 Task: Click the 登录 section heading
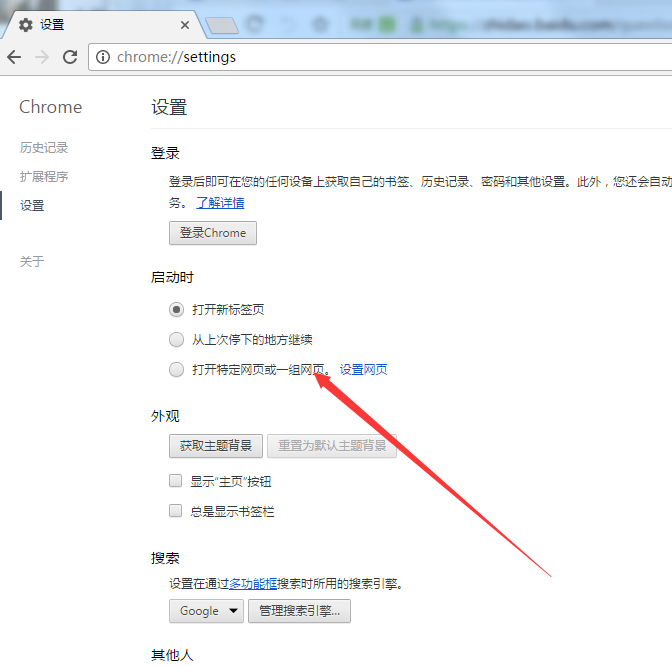(165, 153)
